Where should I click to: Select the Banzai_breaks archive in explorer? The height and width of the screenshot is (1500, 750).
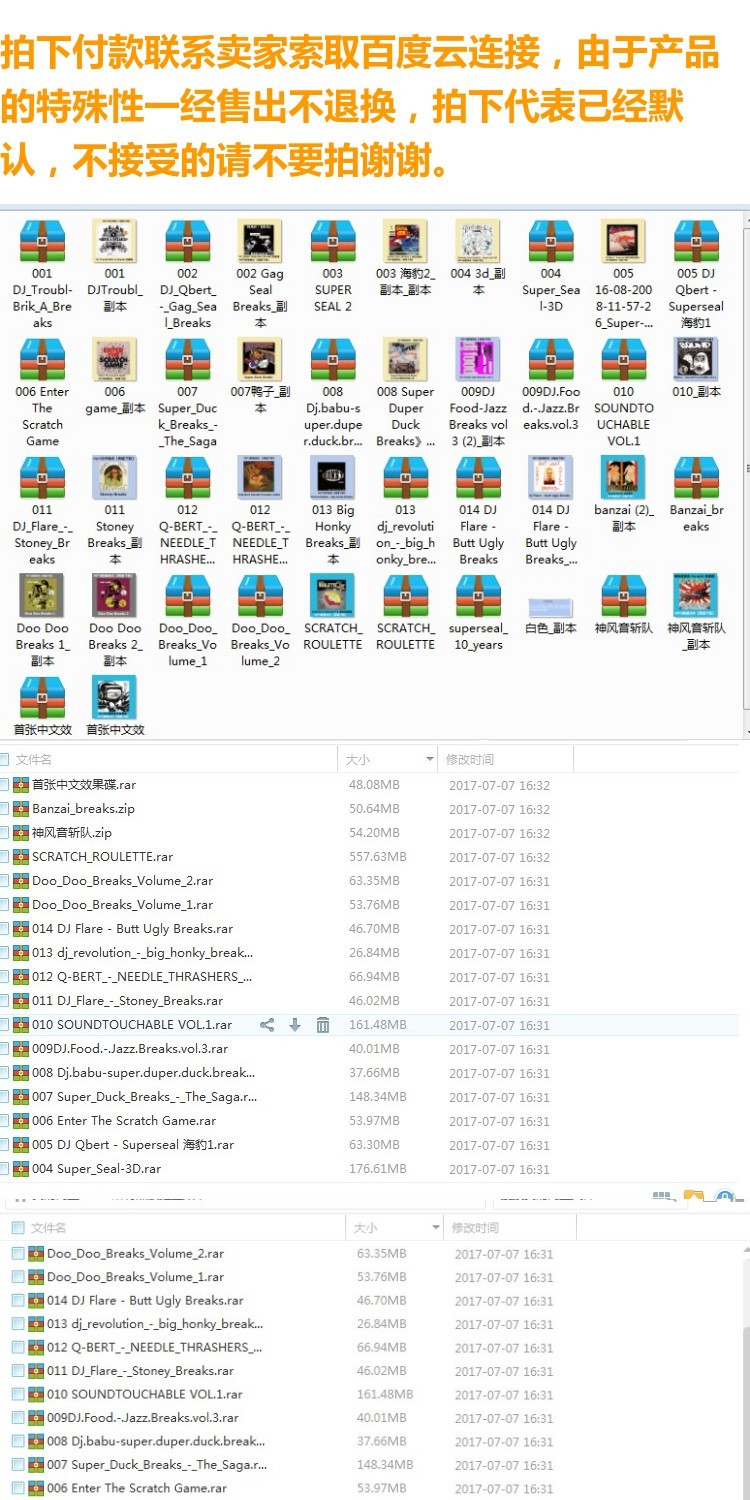[x=696, y=478]
